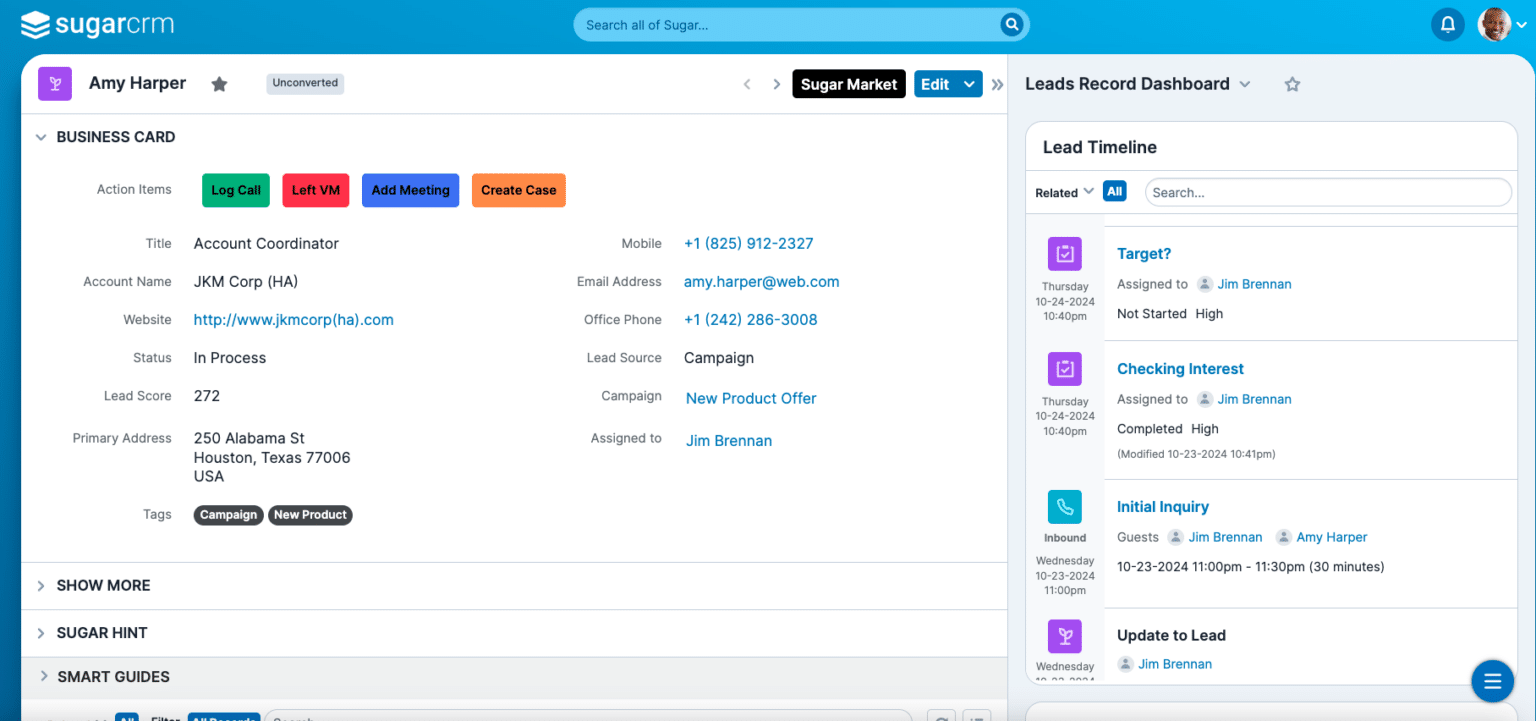Collapse dashboard with double-arrow icon

point(997,85)
